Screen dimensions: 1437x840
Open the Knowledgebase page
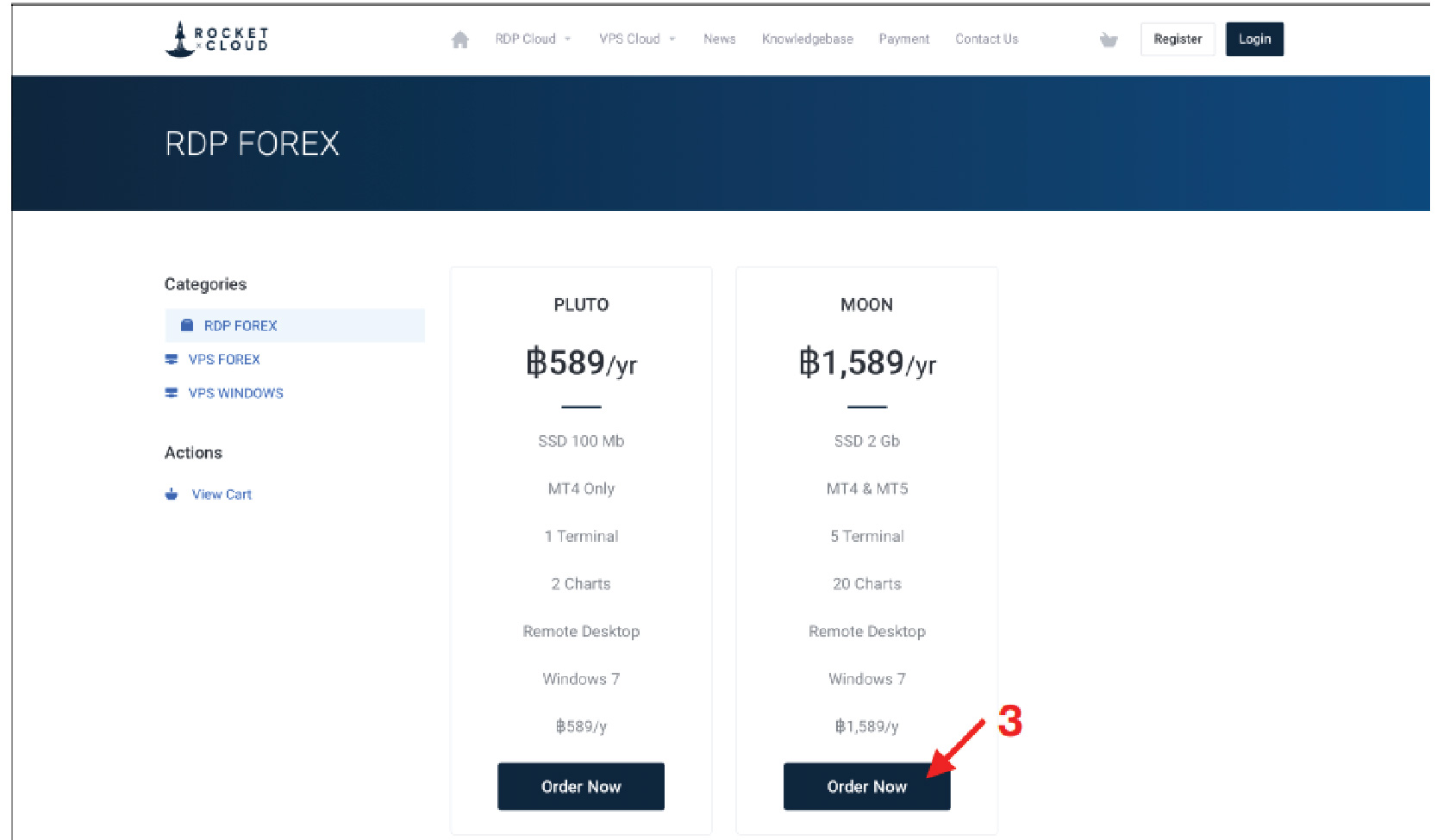pyautogui.click(x=807, y=40)
